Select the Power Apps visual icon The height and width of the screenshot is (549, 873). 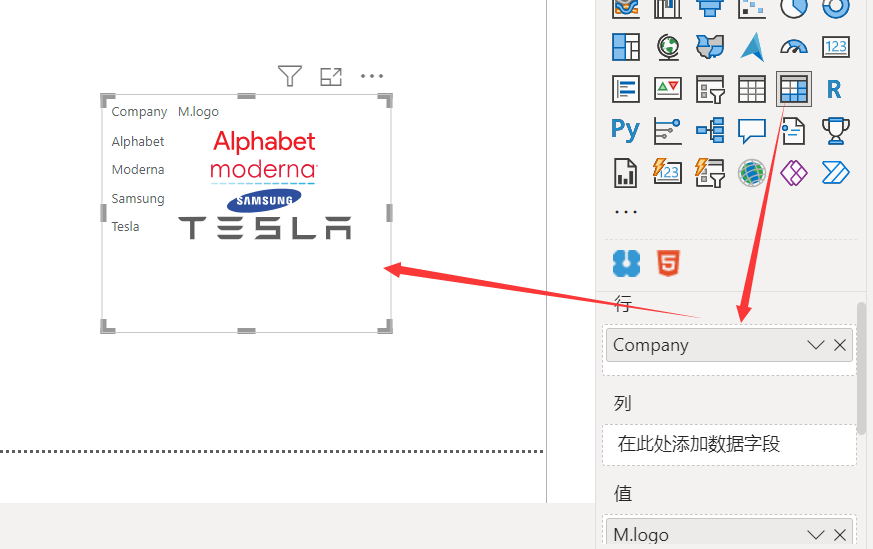click(x=794, y=173)
